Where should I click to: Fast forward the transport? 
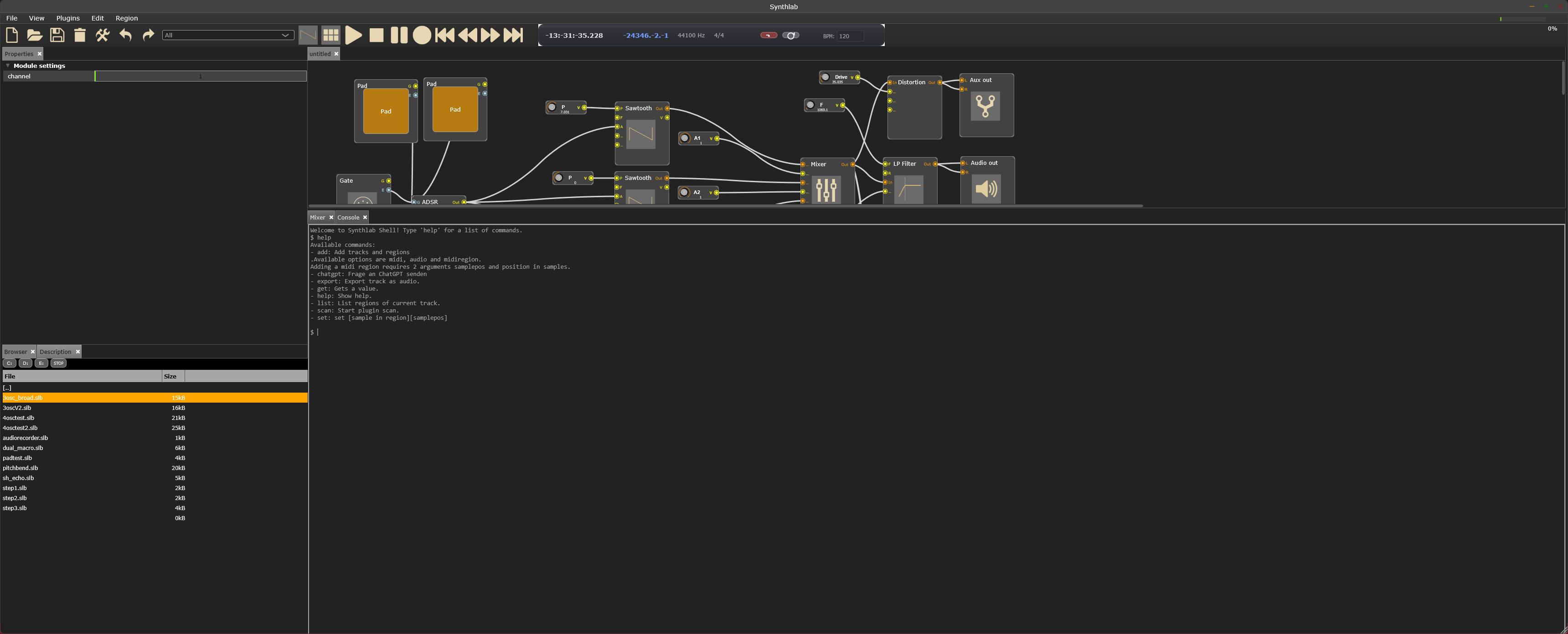pyautogui.click(x=490, y=35)
